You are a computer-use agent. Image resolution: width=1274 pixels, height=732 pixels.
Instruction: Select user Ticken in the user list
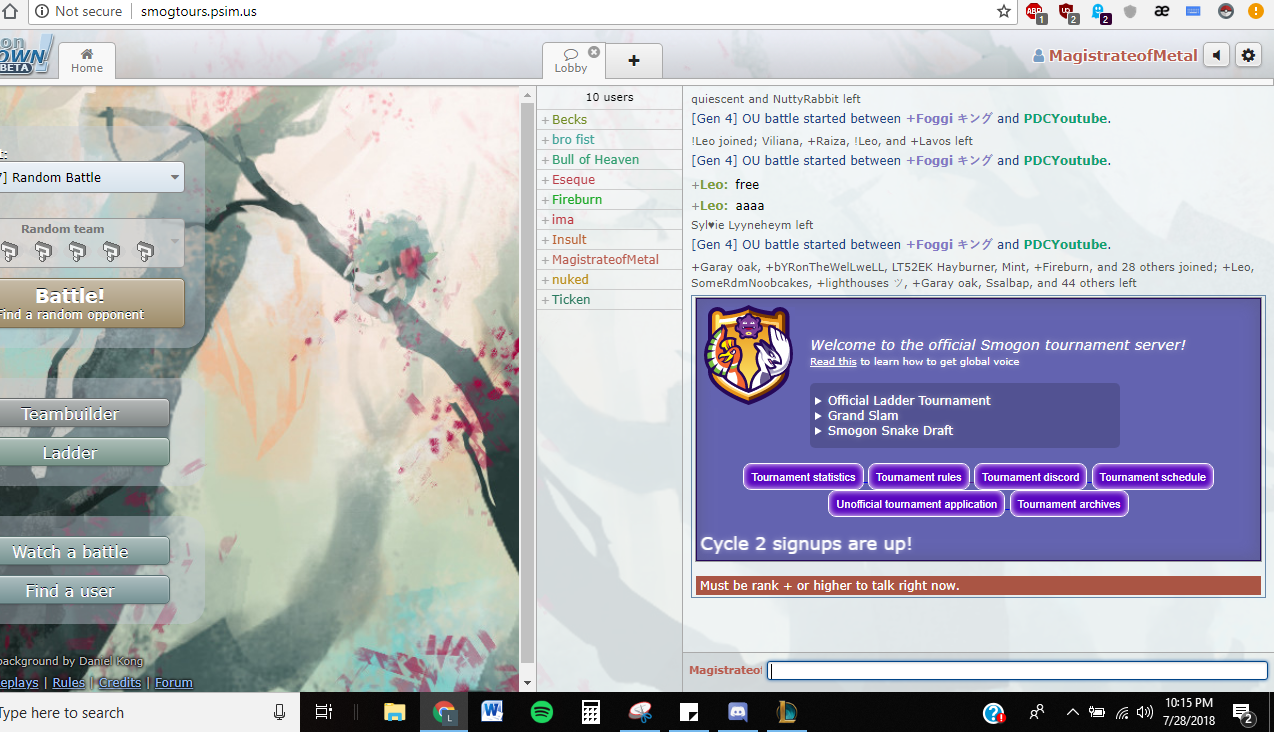(609, 299)
